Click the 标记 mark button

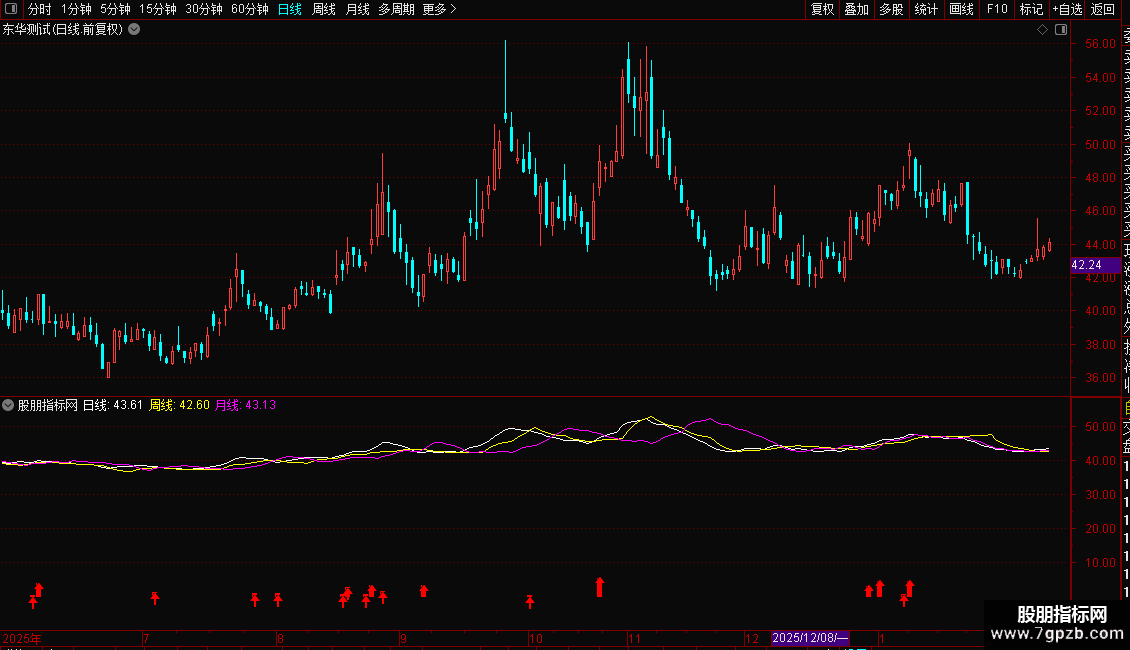pos(1031,9)
